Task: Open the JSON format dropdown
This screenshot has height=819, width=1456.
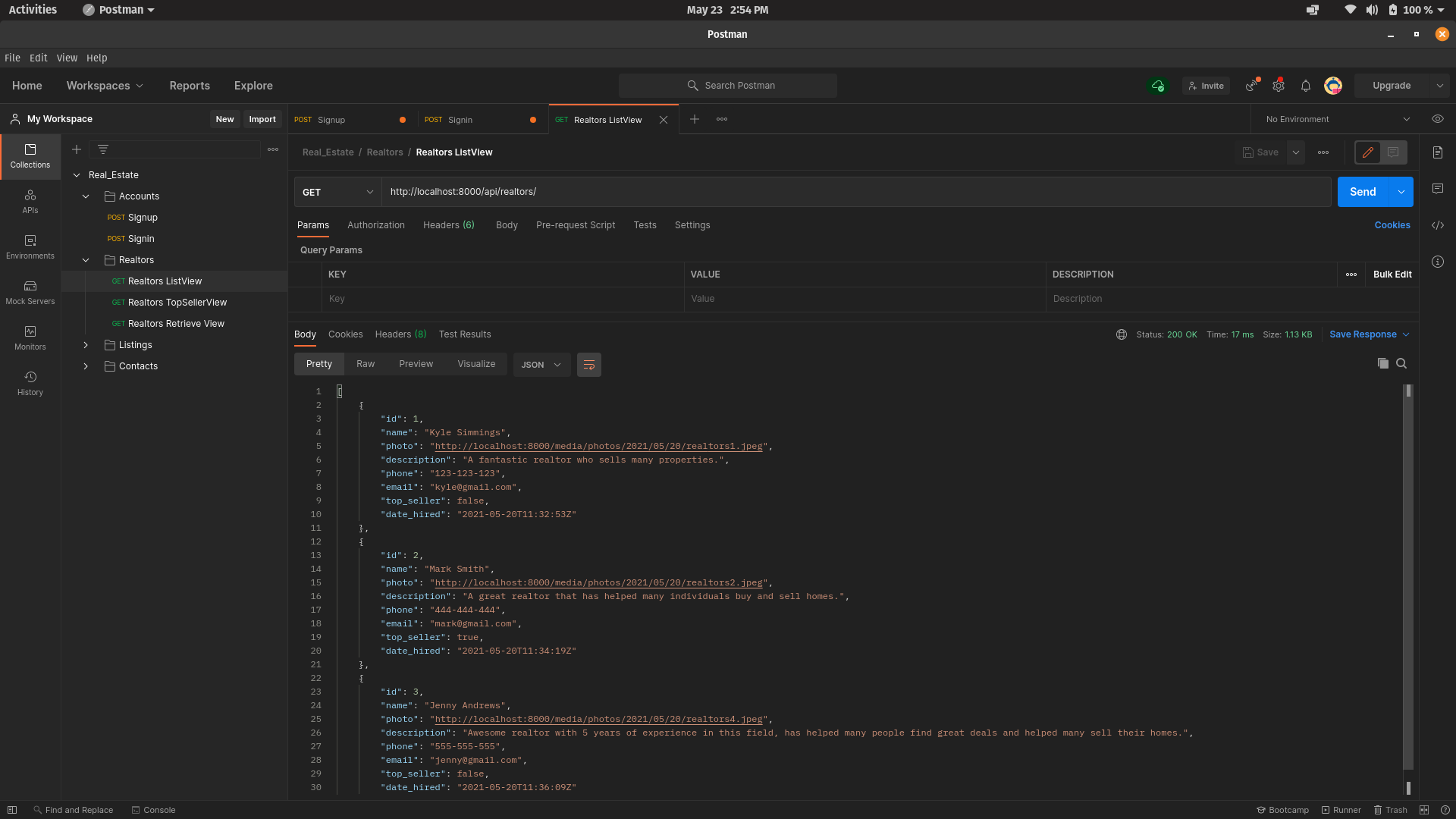Action: [541, 365]
